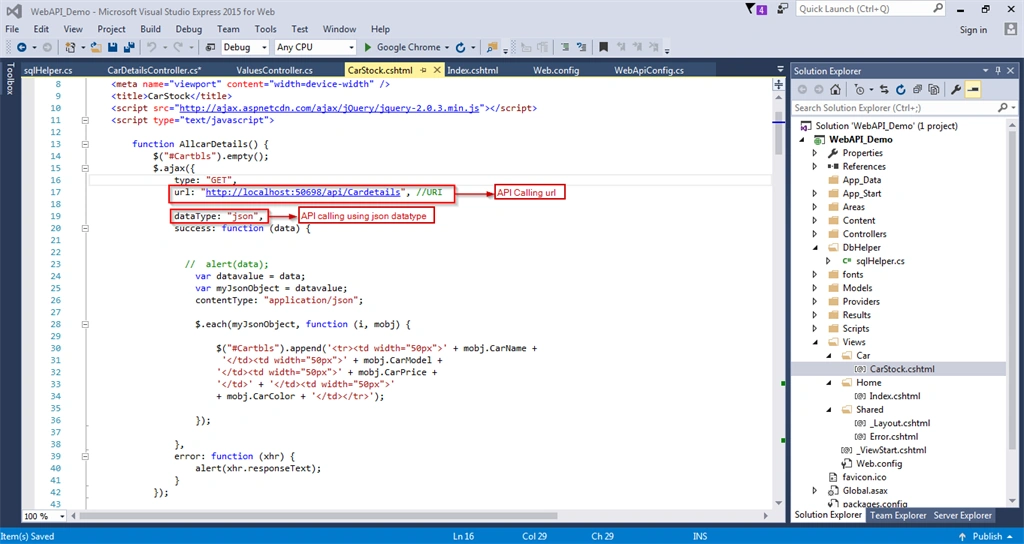Select CarStock.cshtml in Solution Explorer

coord(902,369)
